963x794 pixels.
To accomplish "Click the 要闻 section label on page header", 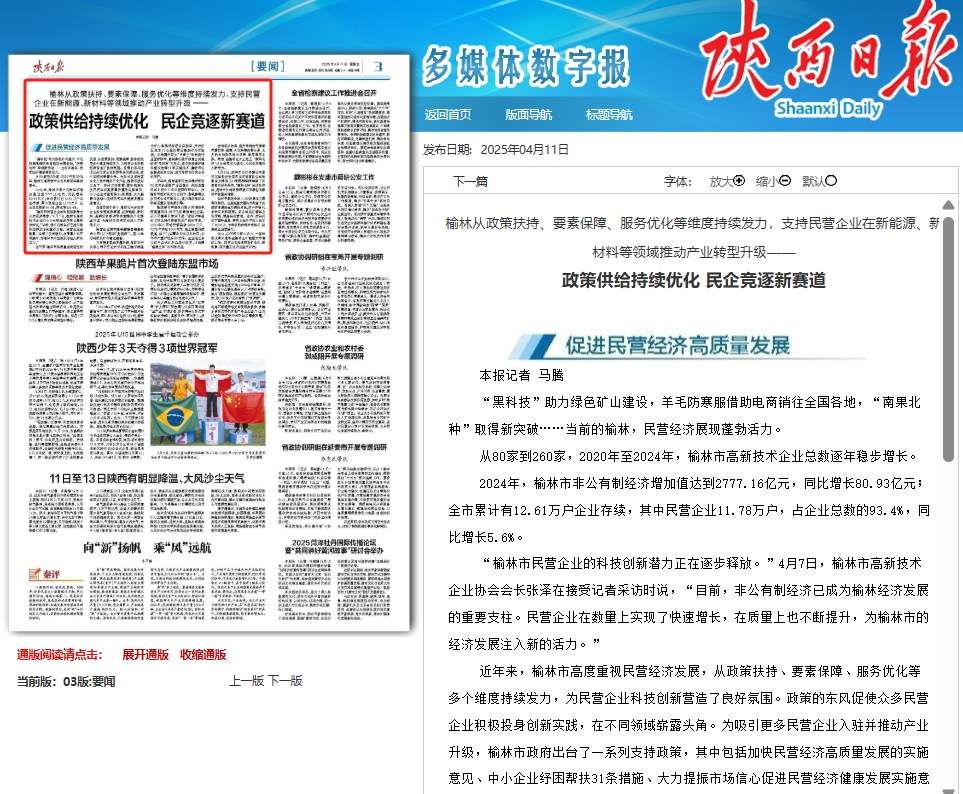I will [268, 66].
